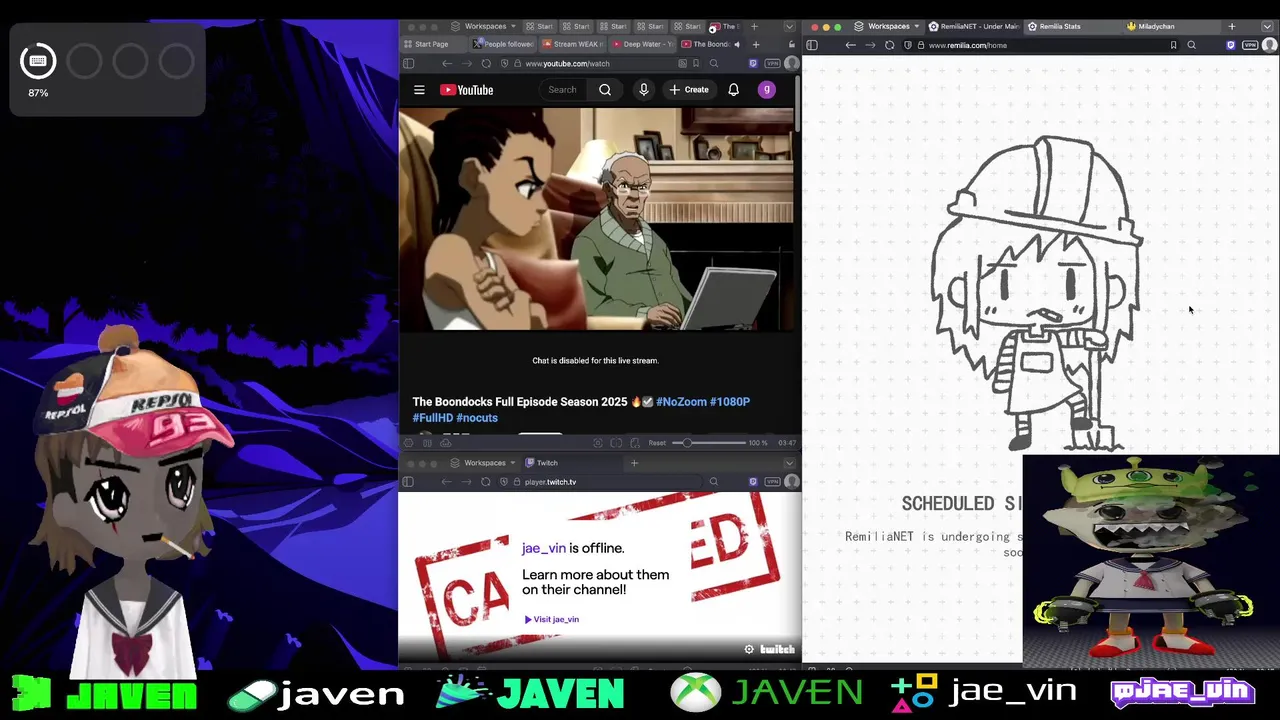Open tab list chevron in Twitch window
1280x720 pixels.
[789, 463]
